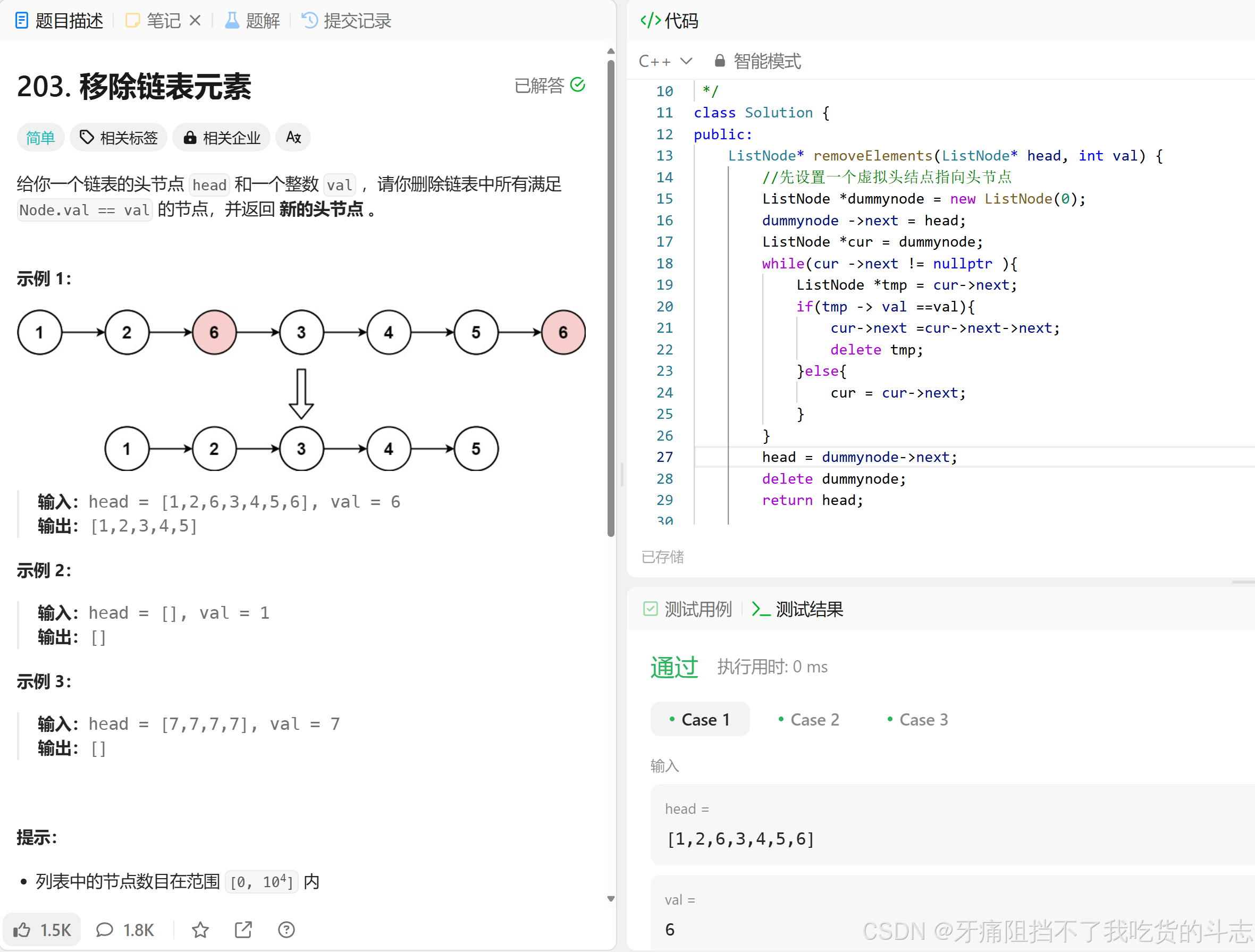The width and height of the screenshot is (1255, 952).
Task: Click the translate language icon
Action: (293, 137)
